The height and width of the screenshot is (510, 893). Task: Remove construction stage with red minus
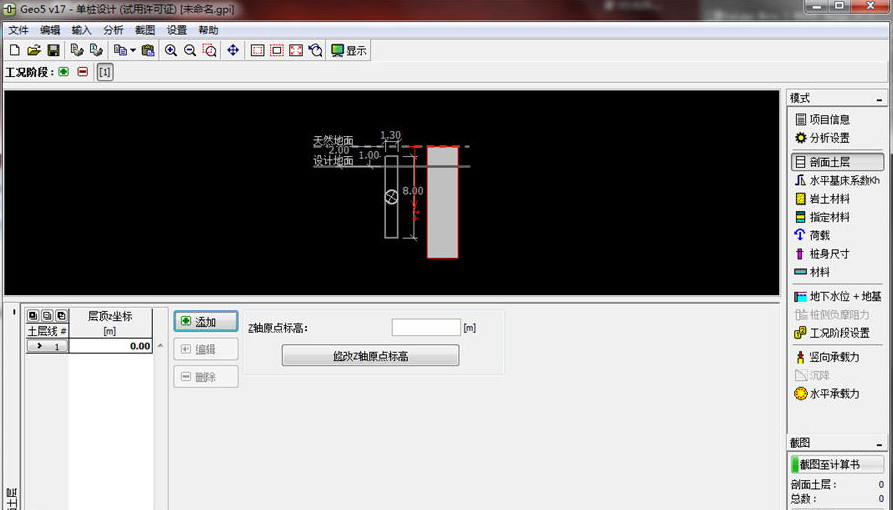pyautogui.click(x=83, y=72)
